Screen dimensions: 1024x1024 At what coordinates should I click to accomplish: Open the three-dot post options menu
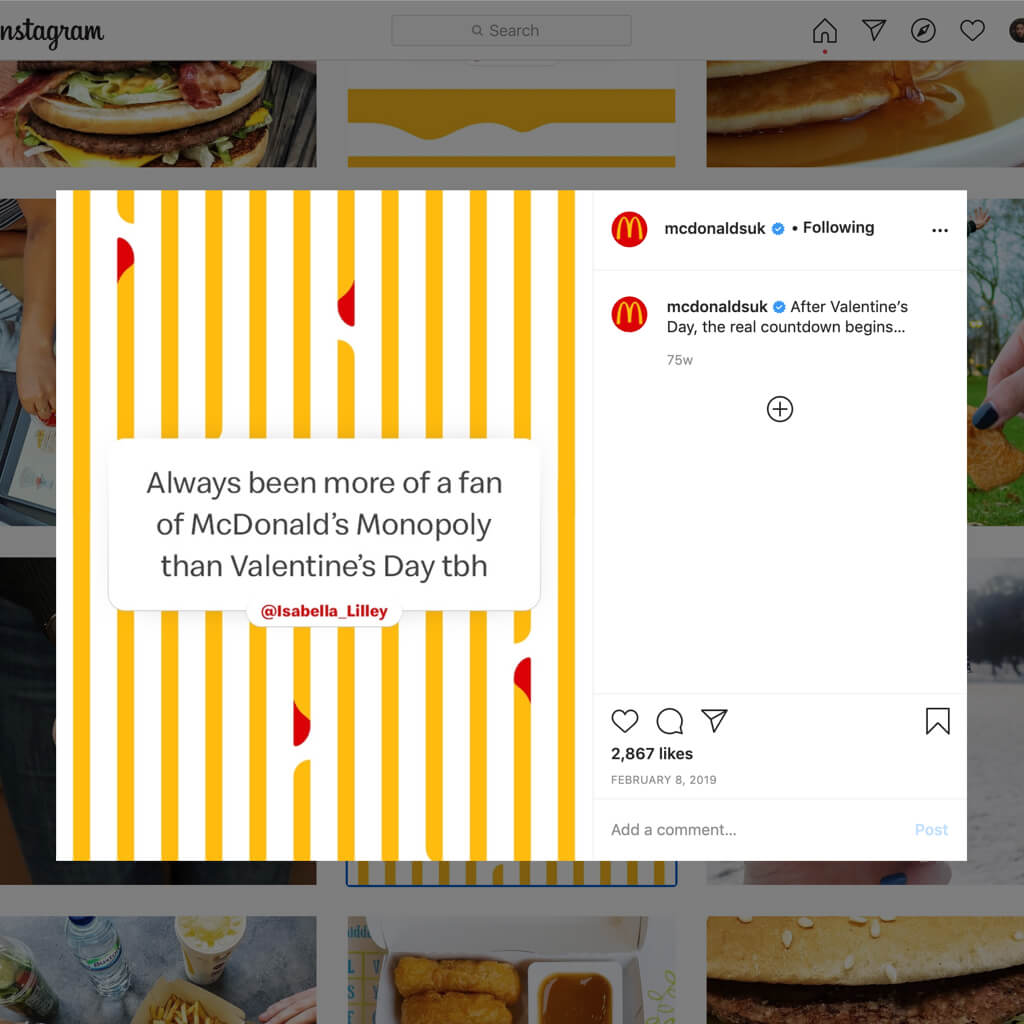(x=940, y=230)
